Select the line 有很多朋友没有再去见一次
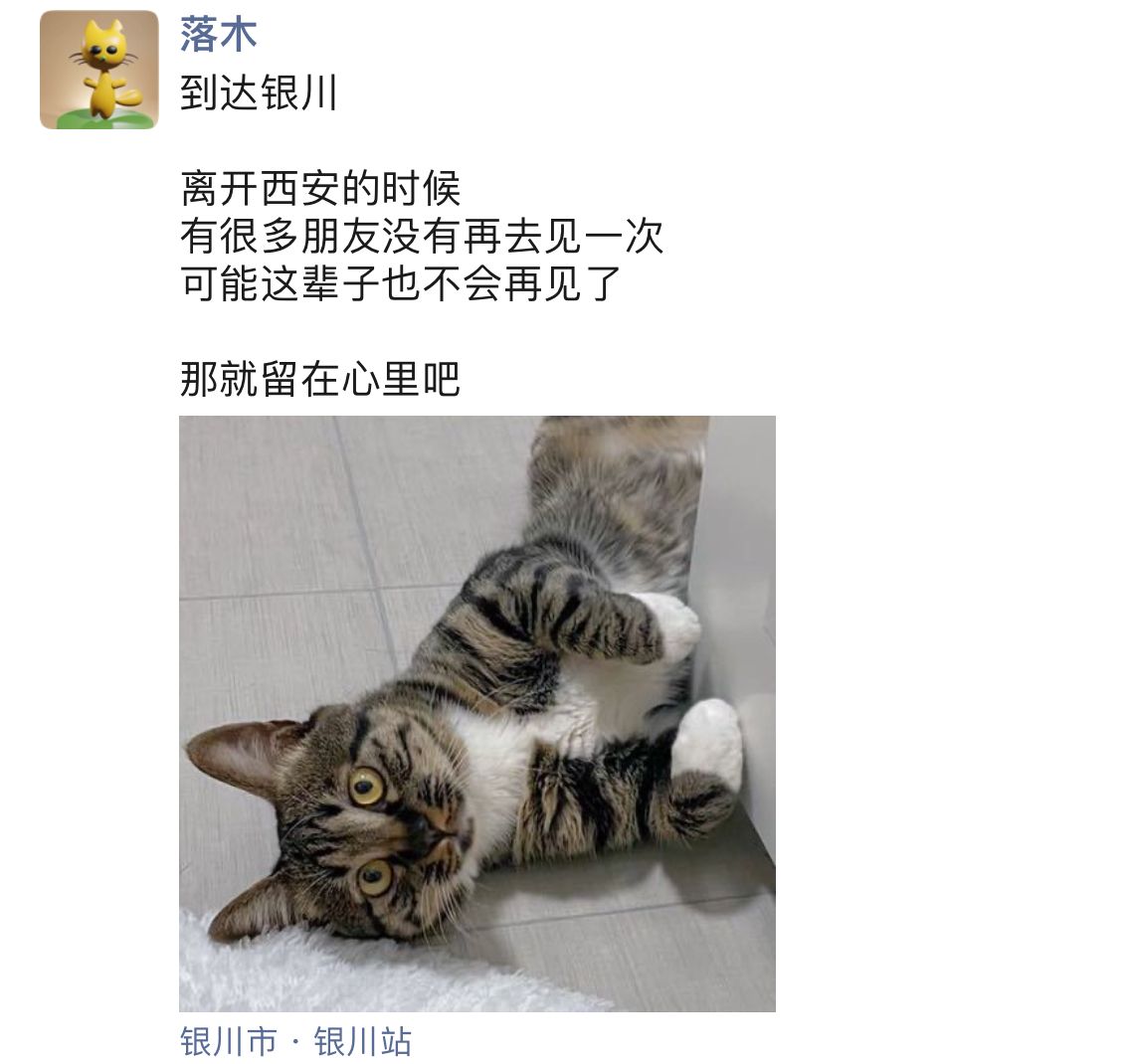1131x1064 pixels. 421,237
